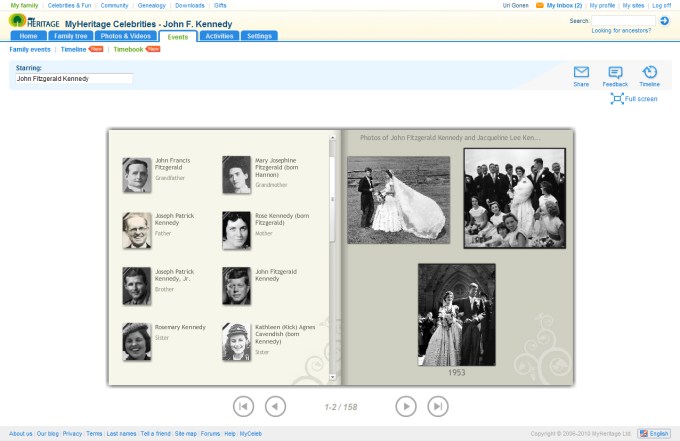Go to previous timebook page

(275, 405)
